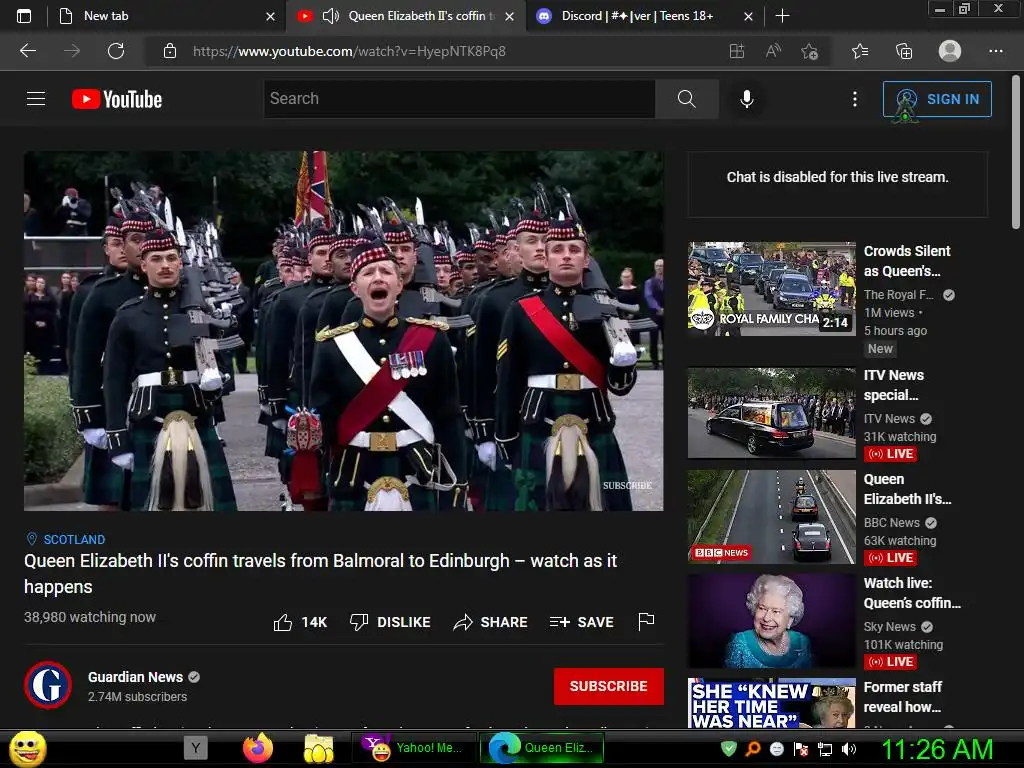The image size is (1024, 768).
Task: Click the browser back arrow
Action: pyautogui.click(x=27, y=51)
